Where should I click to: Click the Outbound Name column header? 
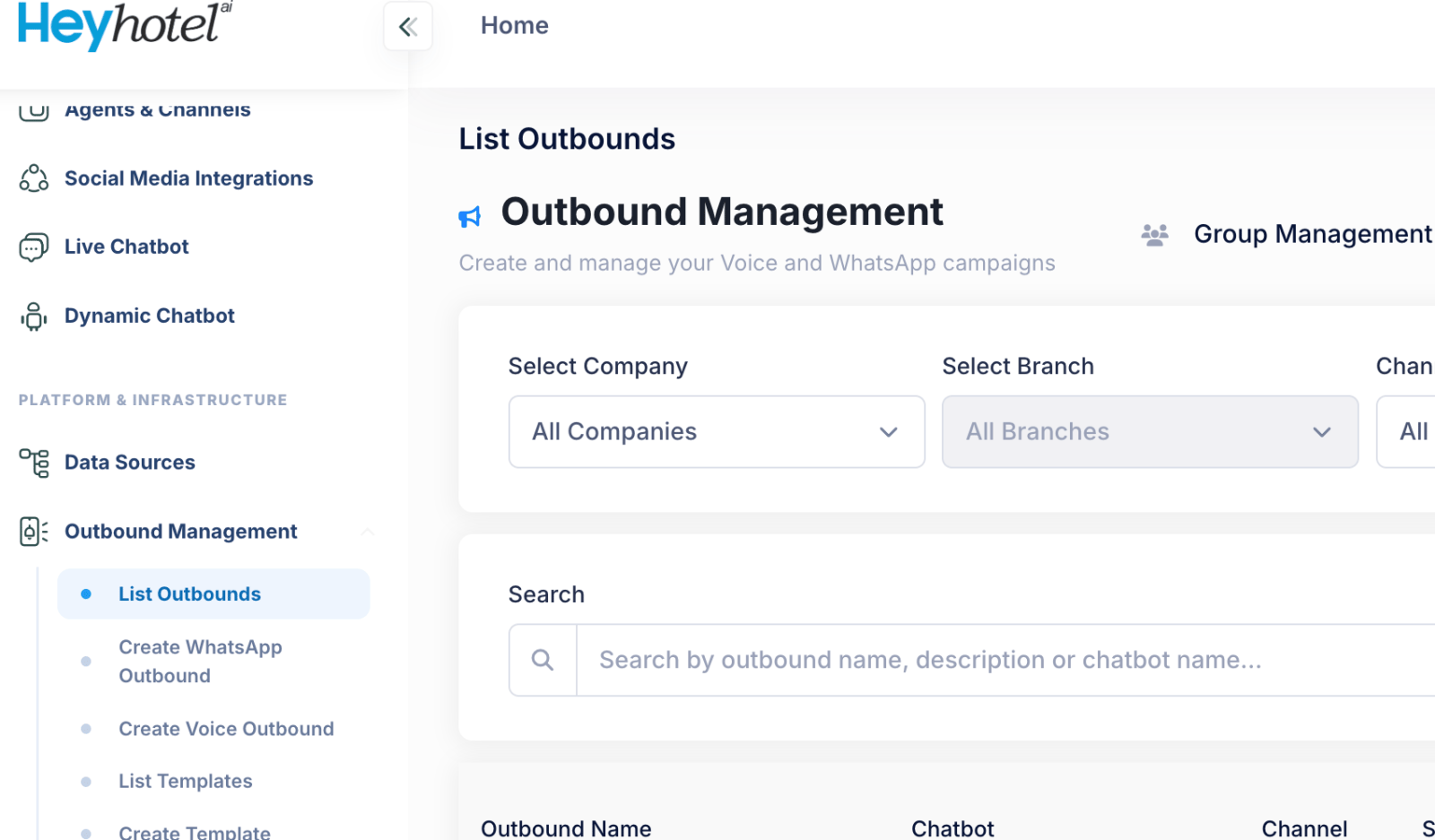click(566, 828)
